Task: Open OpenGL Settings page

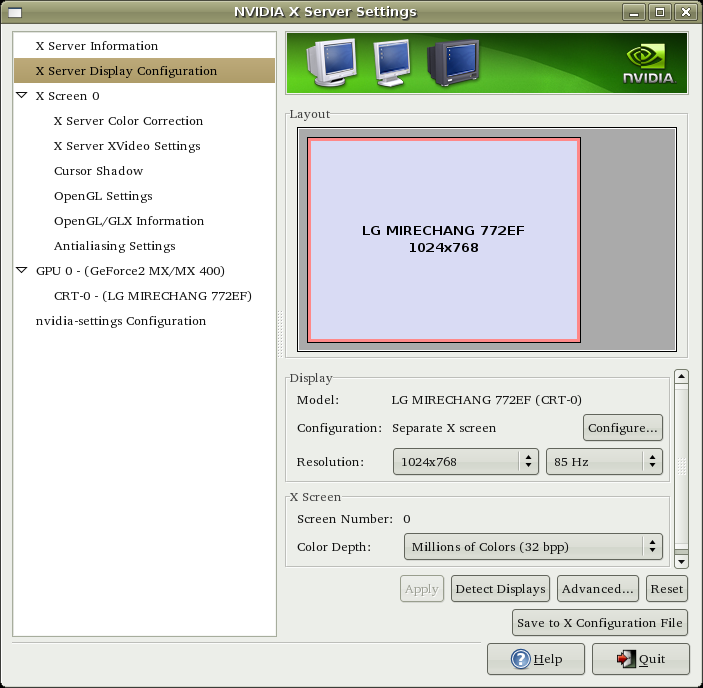Action: pos(144,196)
